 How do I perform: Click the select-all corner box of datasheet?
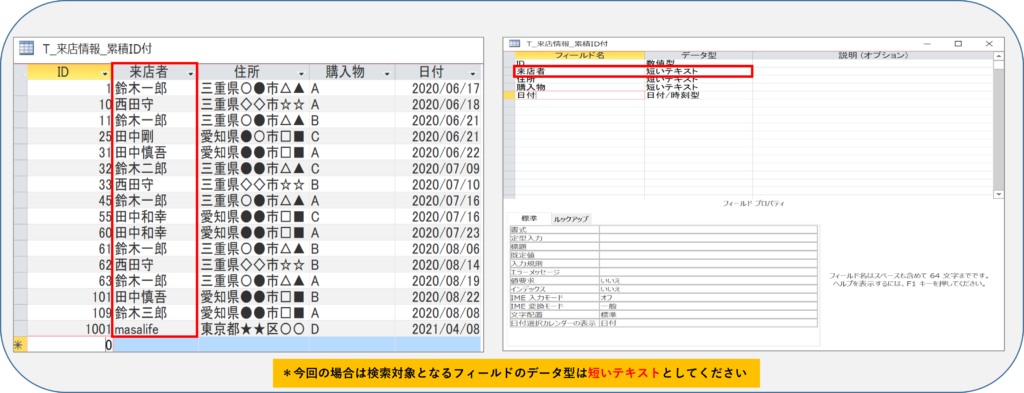click(20, 72)
